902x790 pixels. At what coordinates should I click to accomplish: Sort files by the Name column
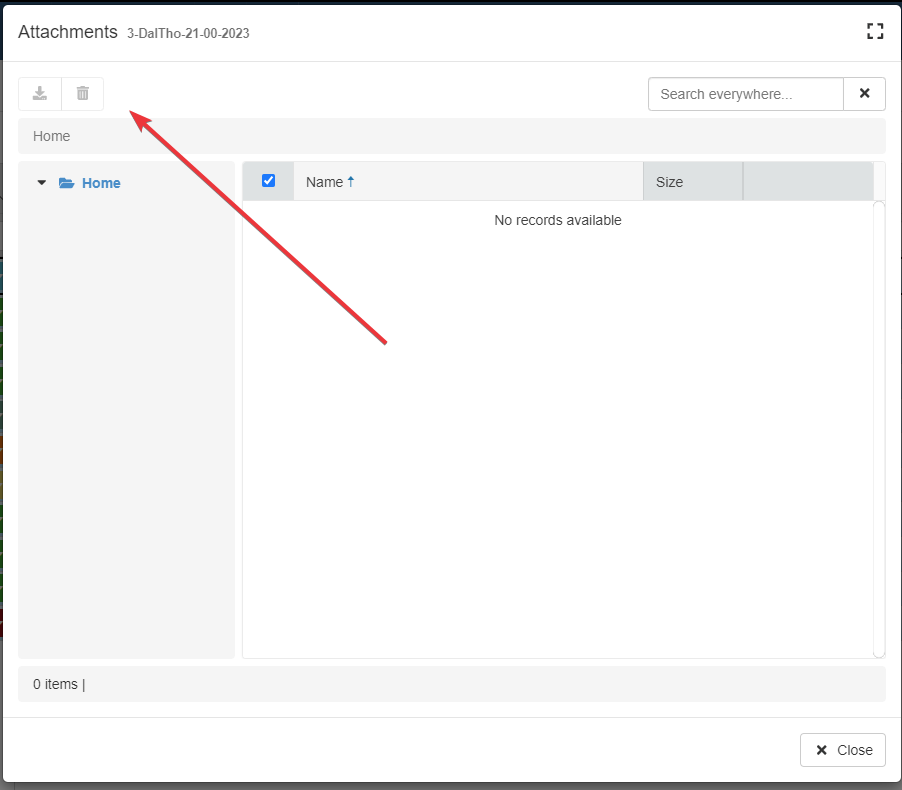325,182
